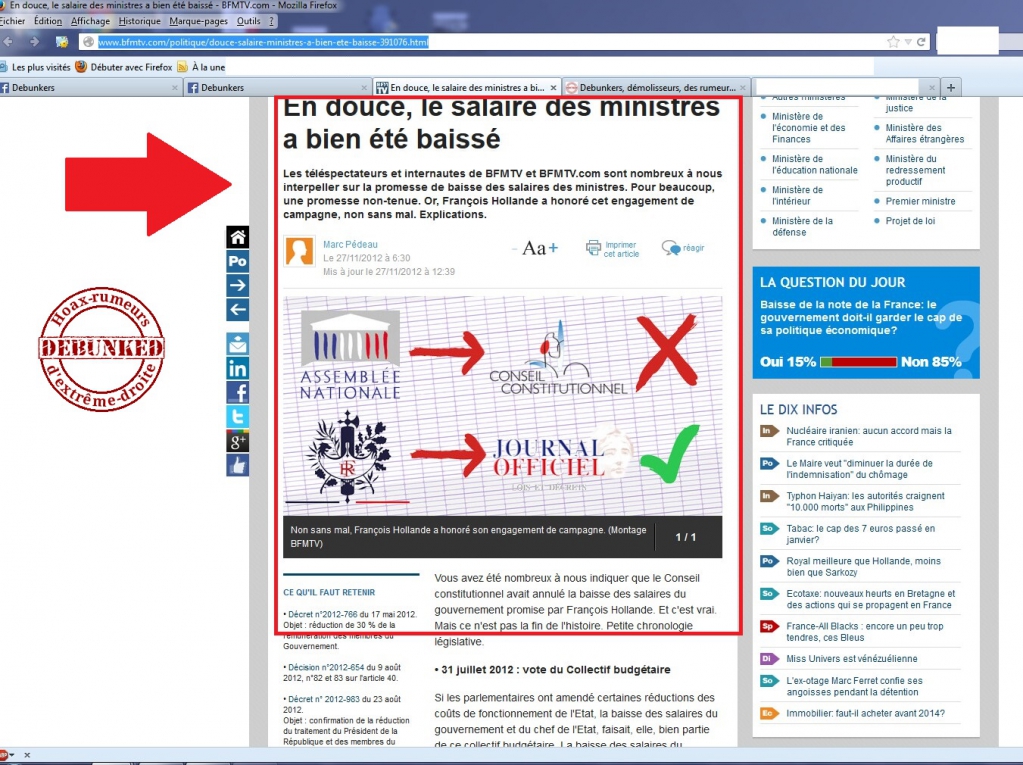
Task: Share article on Facebook
Action: click(237, 393)
